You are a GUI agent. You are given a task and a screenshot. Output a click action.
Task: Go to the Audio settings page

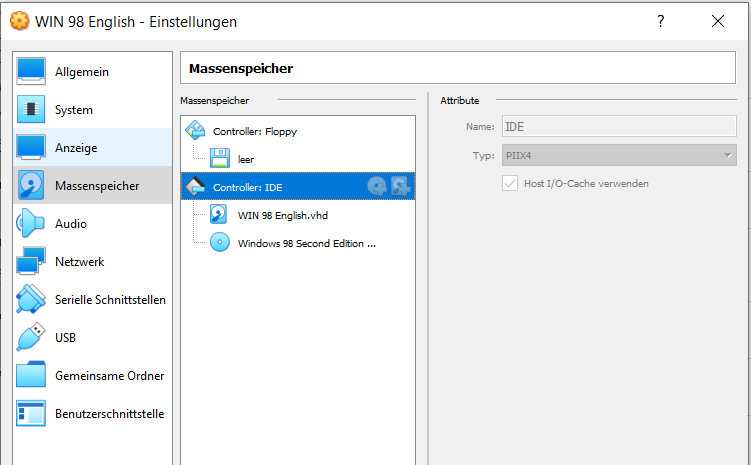(92, 224)
